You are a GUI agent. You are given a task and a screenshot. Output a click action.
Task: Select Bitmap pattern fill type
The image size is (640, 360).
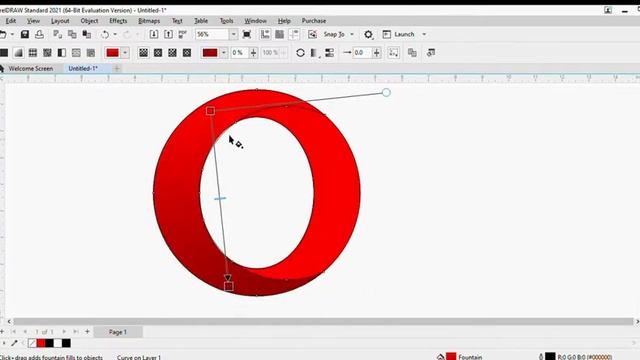(x=47, y=53)
